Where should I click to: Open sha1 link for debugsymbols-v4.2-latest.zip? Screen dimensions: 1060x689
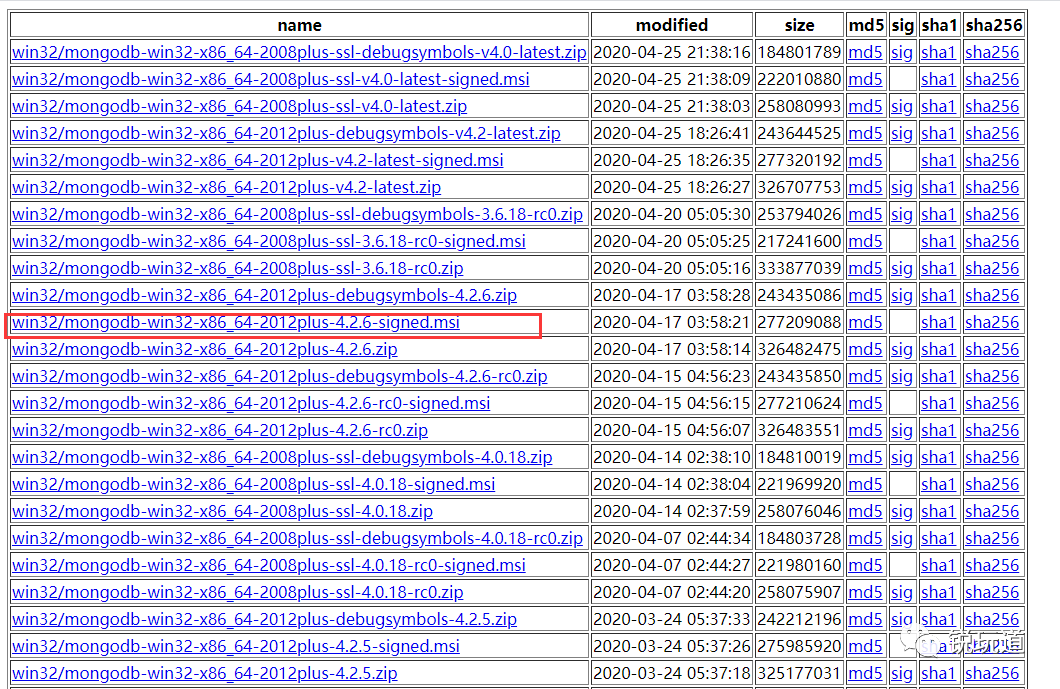938,133
